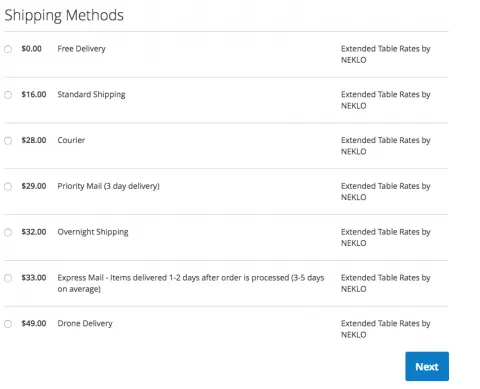Click the Free Delivery label text
Viewport: 480px width, 389px height.
tap(81, 49)
